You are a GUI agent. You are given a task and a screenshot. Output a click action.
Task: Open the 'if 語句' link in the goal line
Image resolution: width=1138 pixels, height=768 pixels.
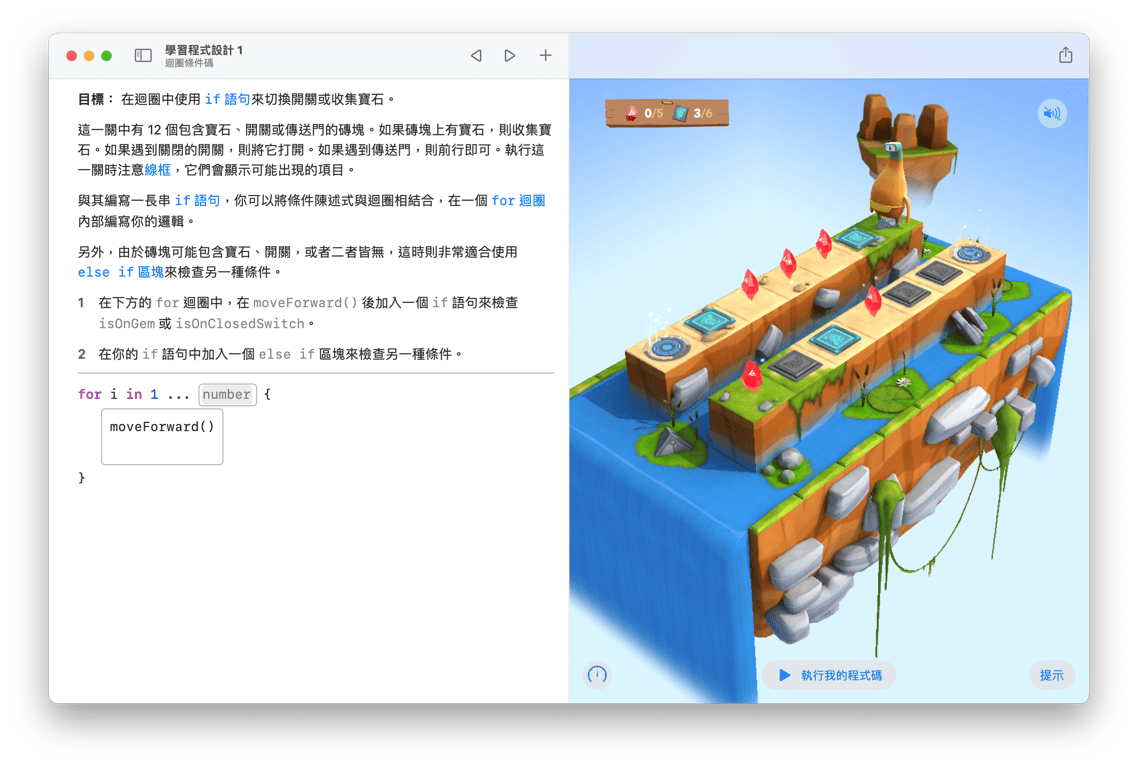click(227, 99)
